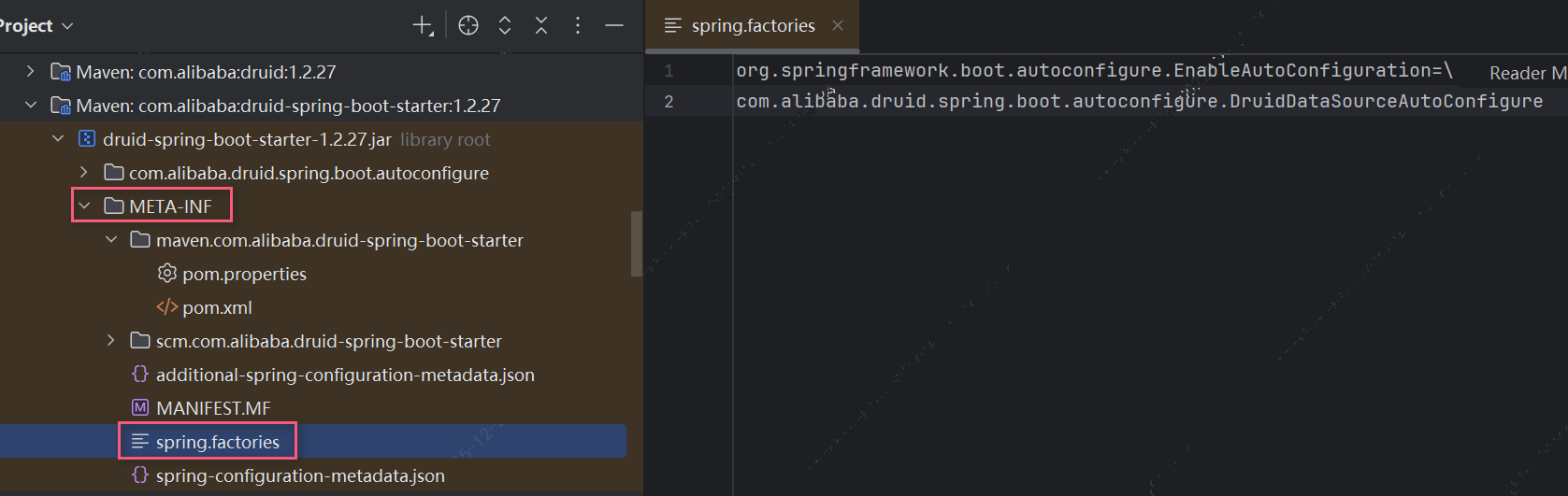Collapse the META-INF folder
Viewport: 1568px width, 496px height.
pyautogui.click(x=84, y=205)
